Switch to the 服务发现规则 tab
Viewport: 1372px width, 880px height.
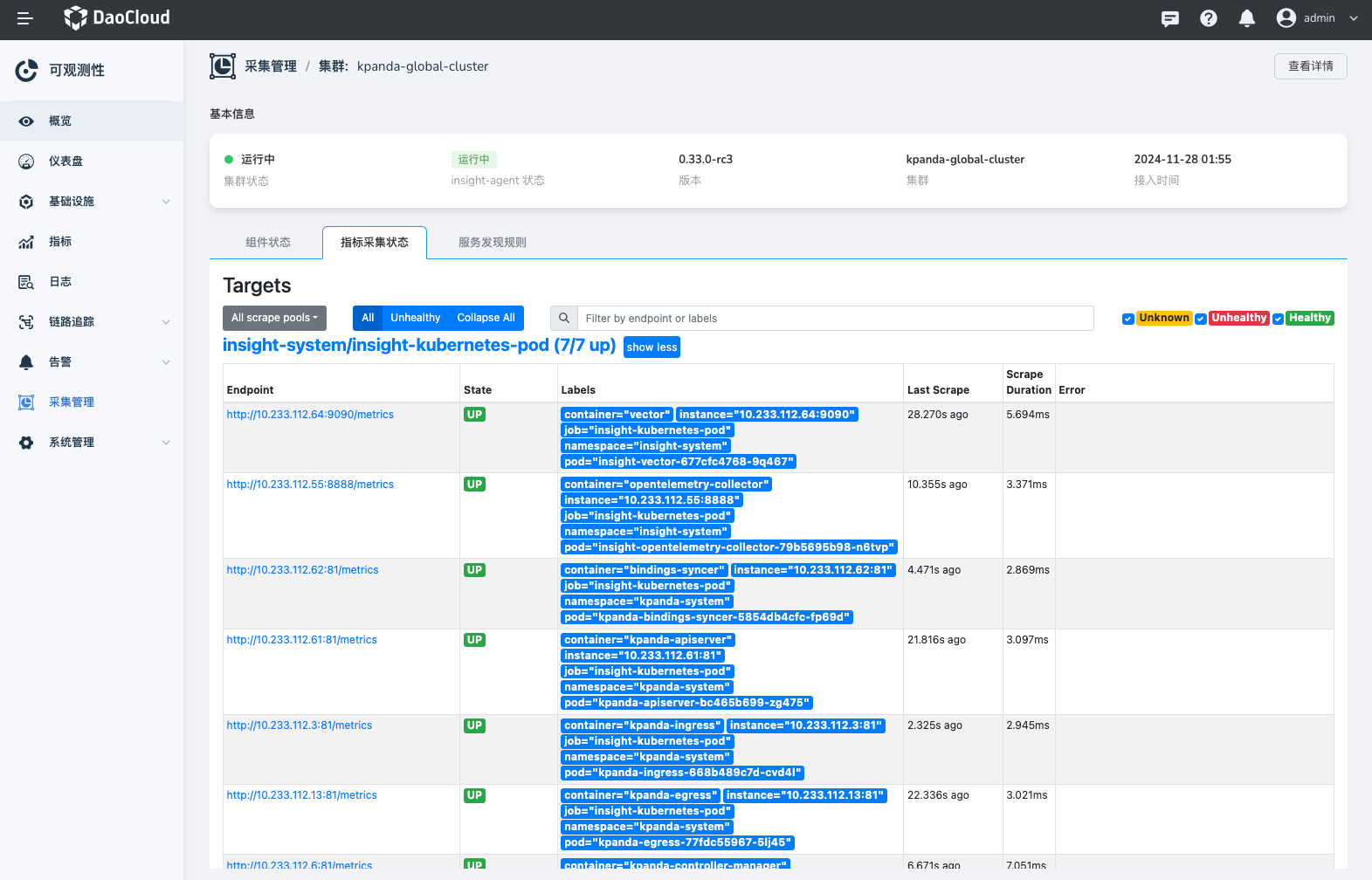click(492, 243)
